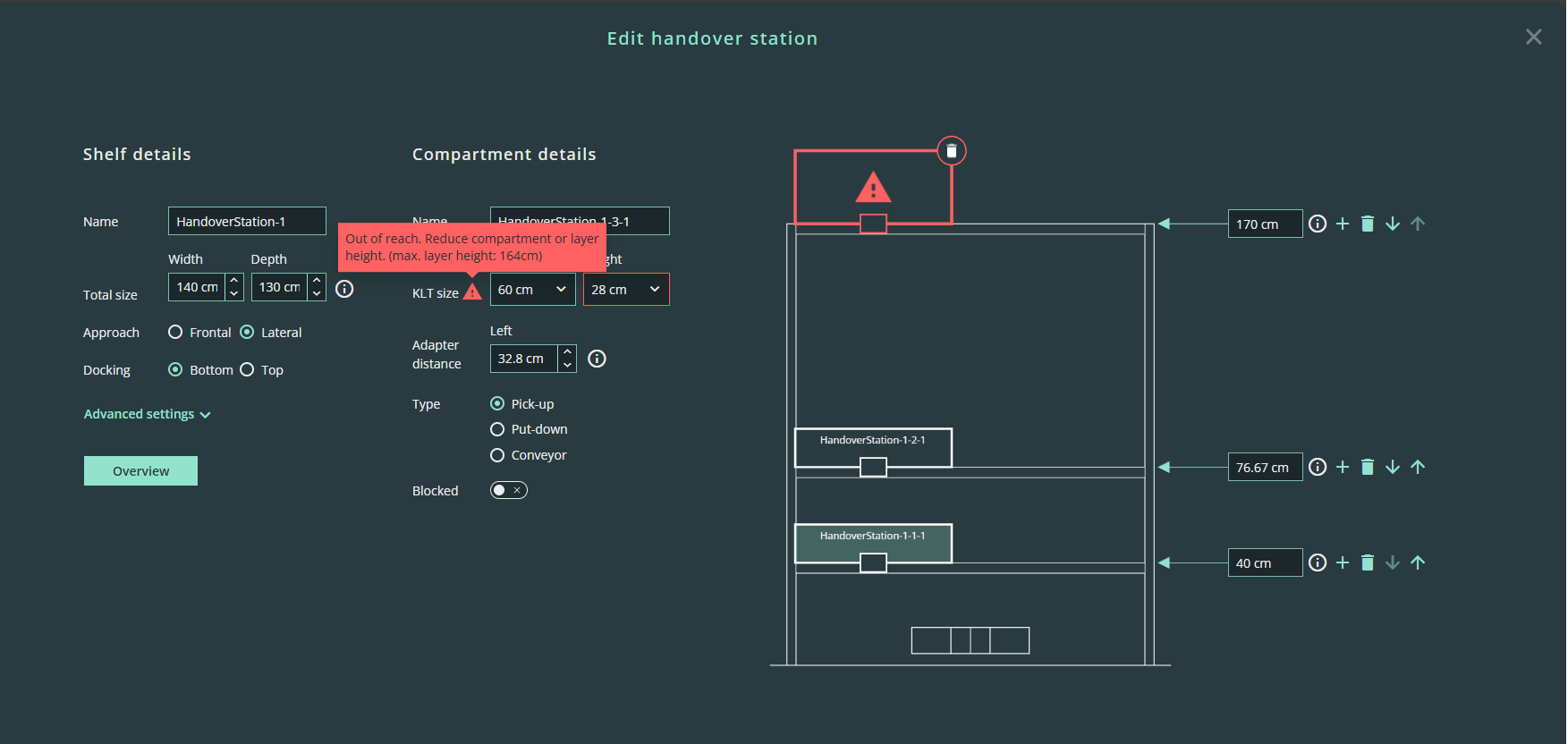Click the Total size info icon
This screenshot has height=744, width=1568.
(344, 289)
